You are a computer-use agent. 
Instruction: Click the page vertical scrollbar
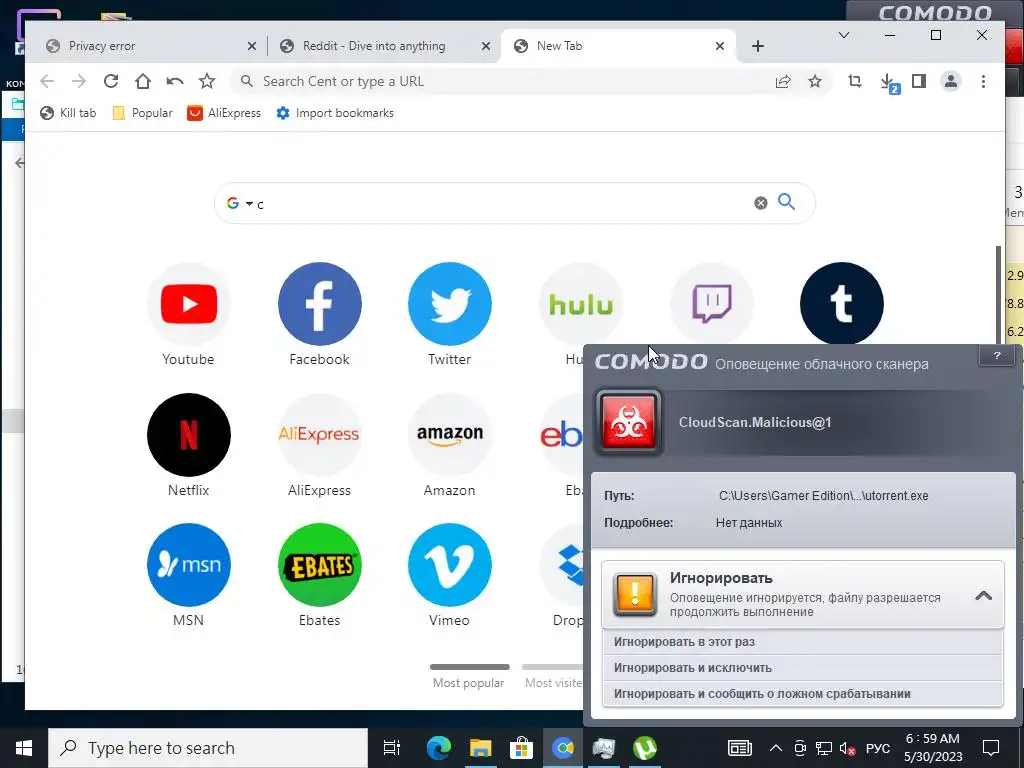[x=997, y=294]
